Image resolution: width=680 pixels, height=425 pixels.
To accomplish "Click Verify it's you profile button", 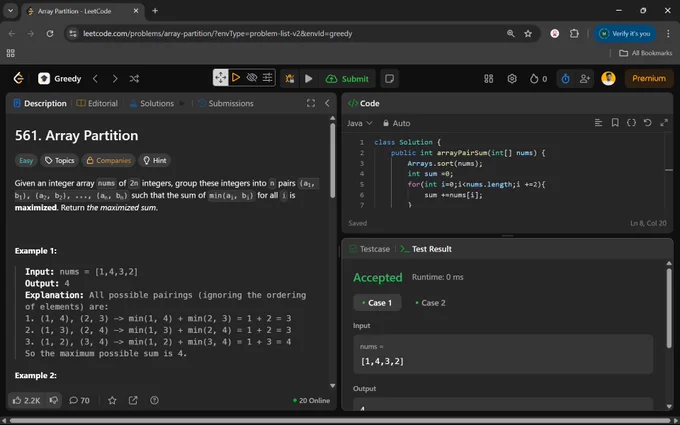I will click(x=625, y=33).
